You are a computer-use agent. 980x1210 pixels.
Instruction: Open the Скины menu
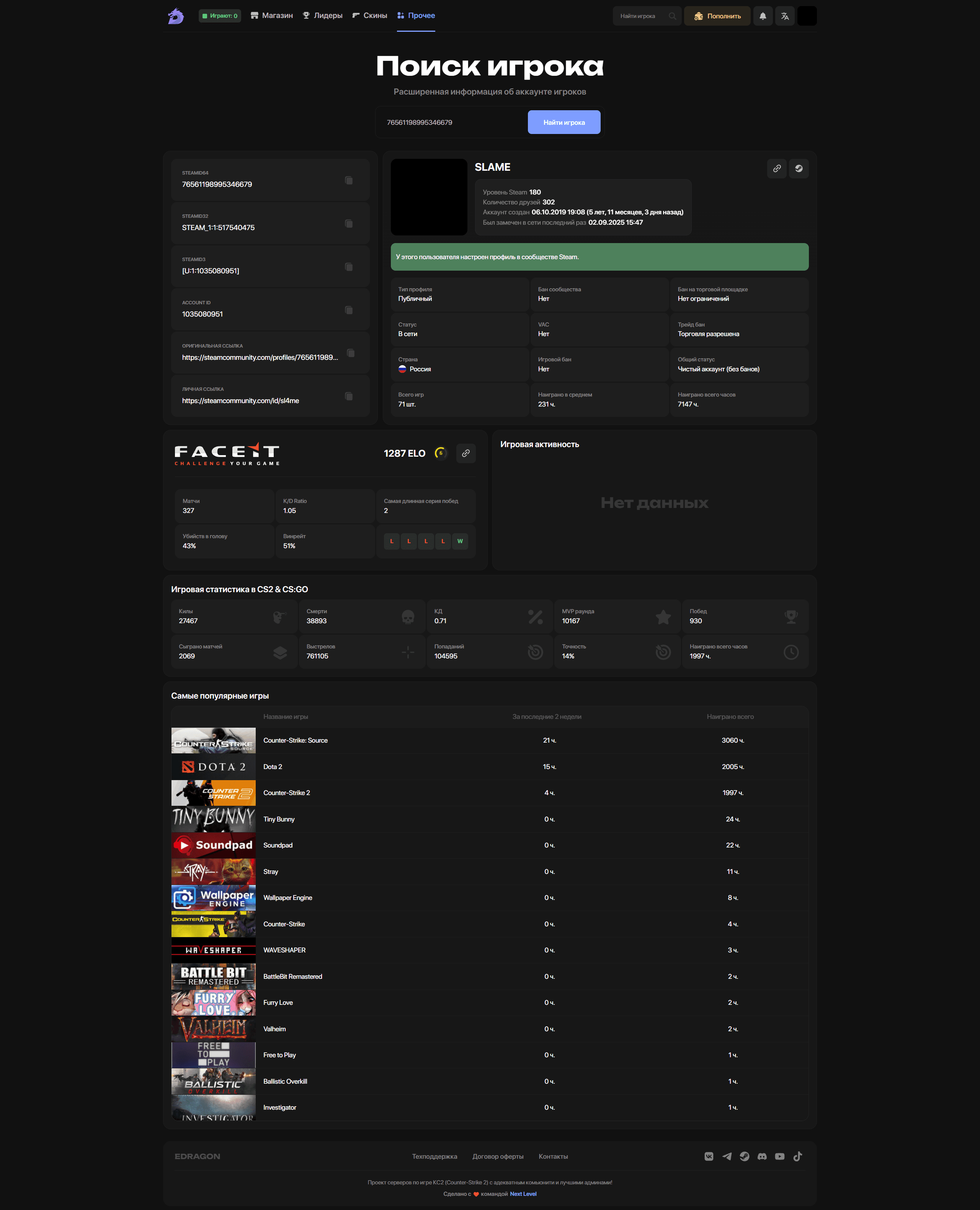(370, 16)
